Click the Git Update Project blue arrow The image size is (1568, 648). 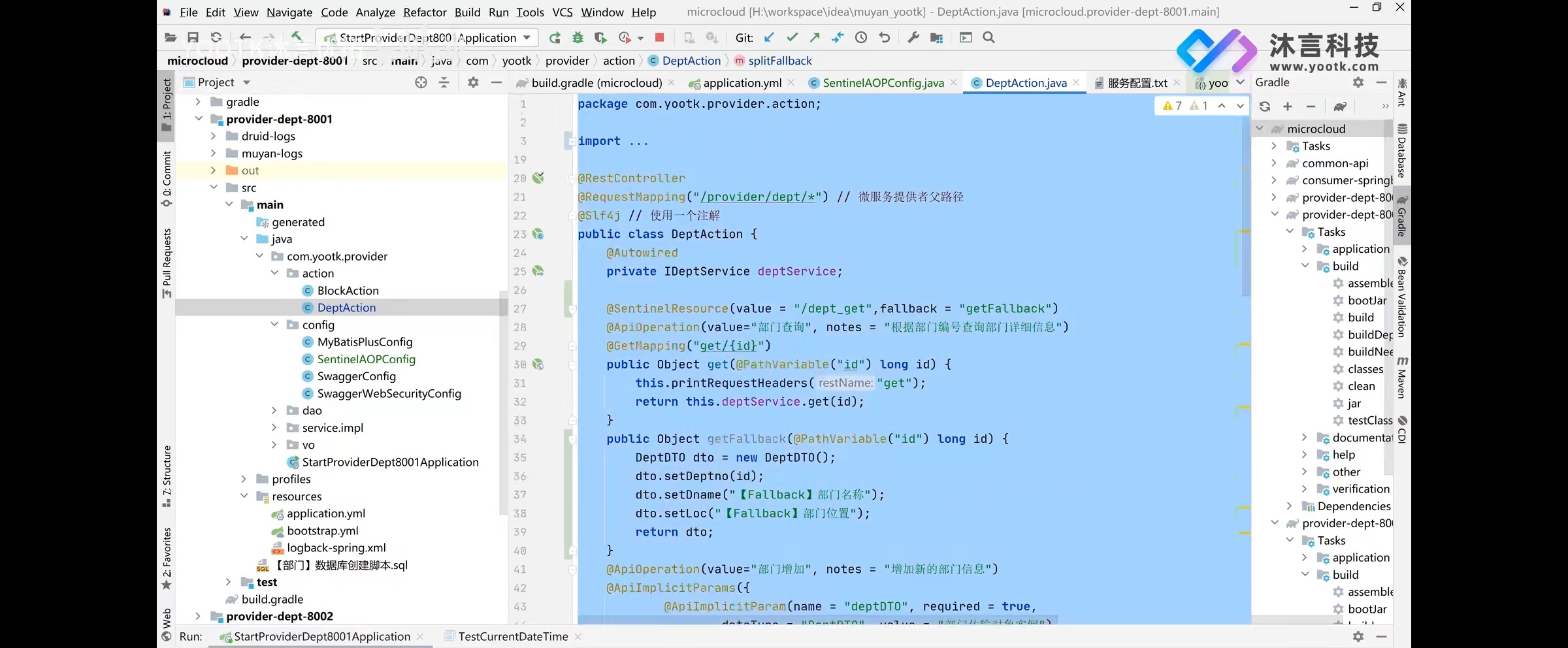[x=769, y=38]
